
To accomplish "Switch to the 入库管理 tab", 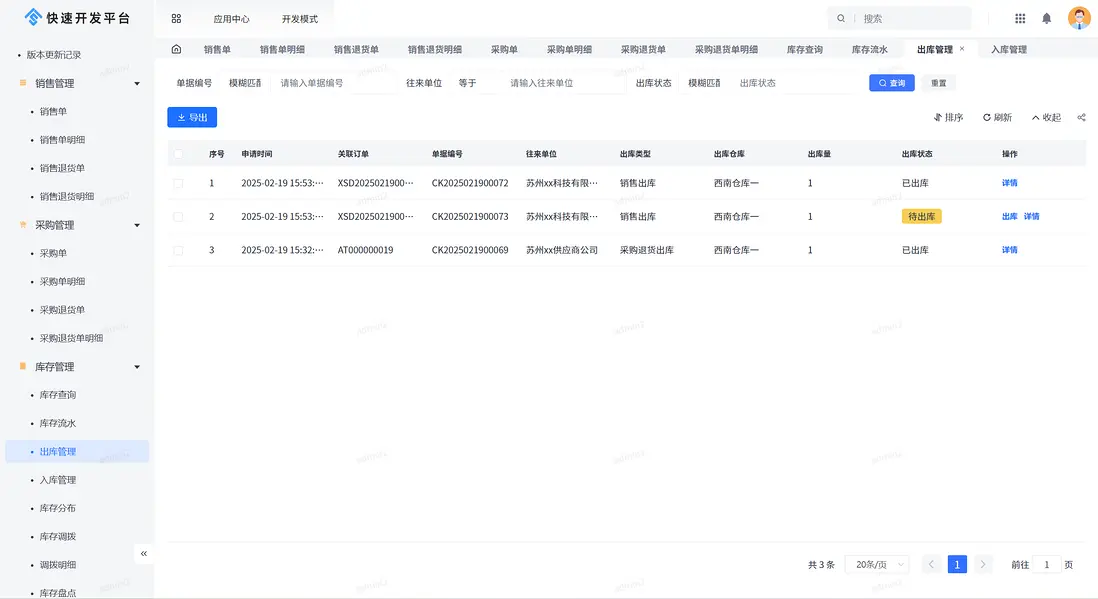I will 1009,50.
